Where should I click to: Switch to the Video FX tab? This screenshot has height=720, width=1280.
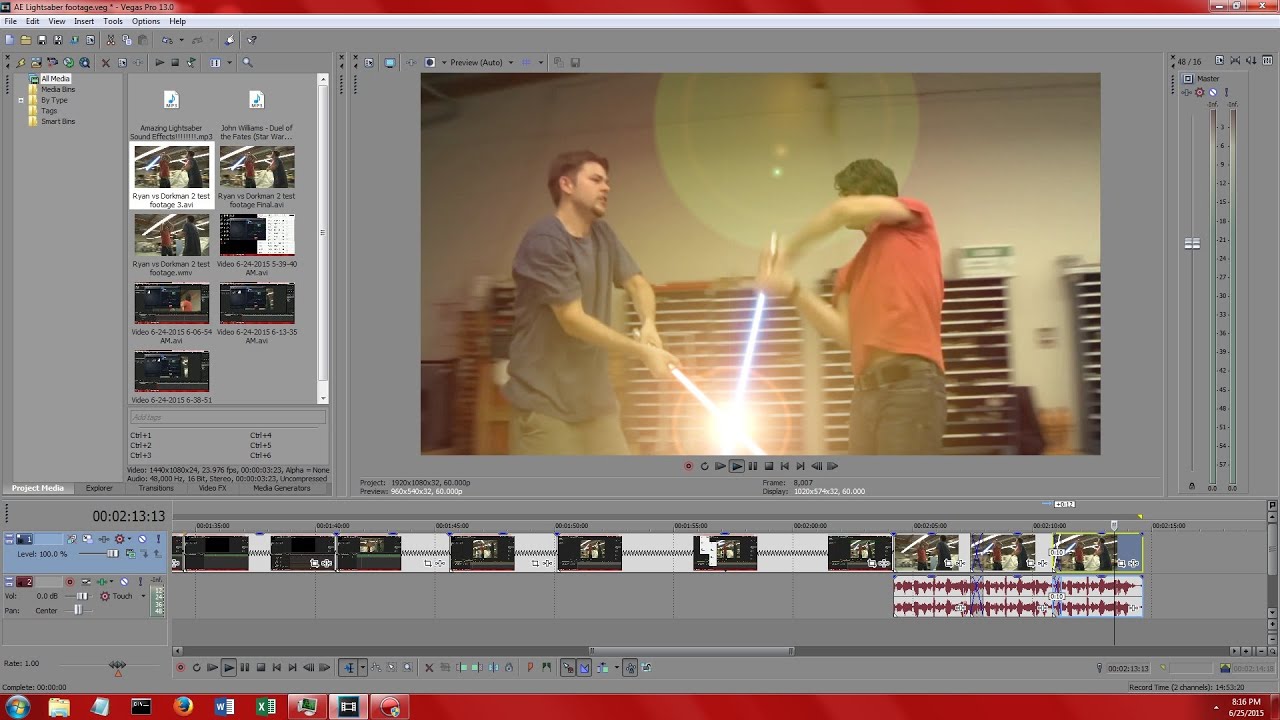pyautogui.click(x=212, y=488)
